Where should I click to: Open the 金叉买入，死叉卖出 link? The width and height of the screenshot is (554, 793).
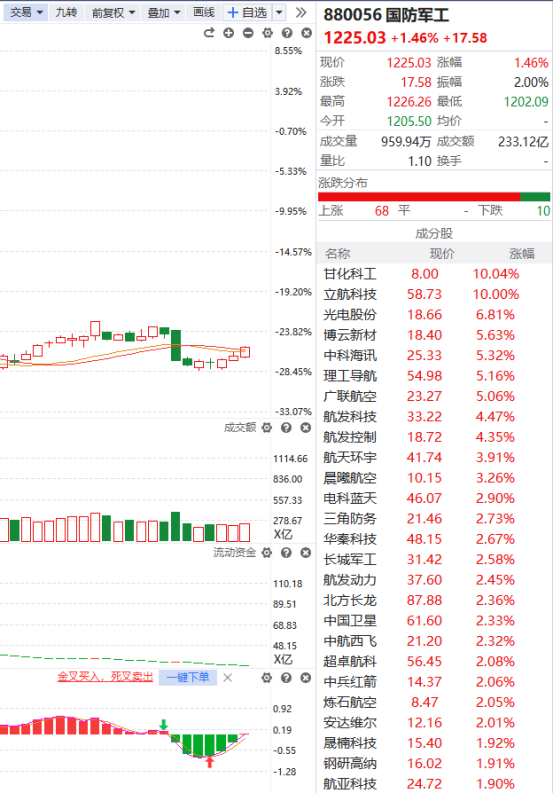tap(105, 677)
